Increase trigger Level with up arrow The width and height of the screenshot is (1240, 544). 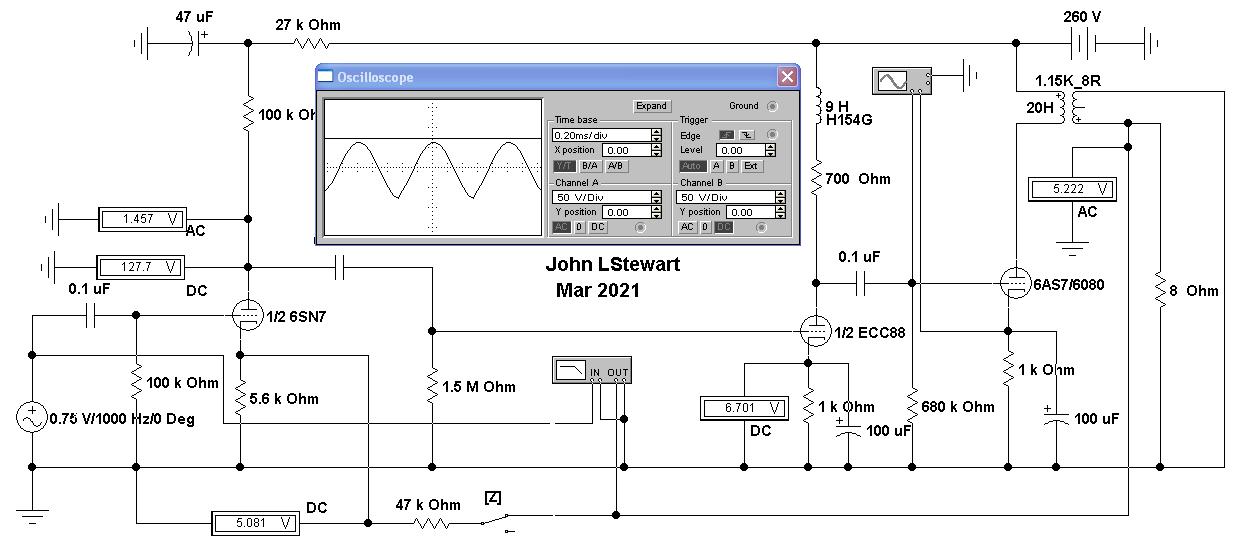770,146
